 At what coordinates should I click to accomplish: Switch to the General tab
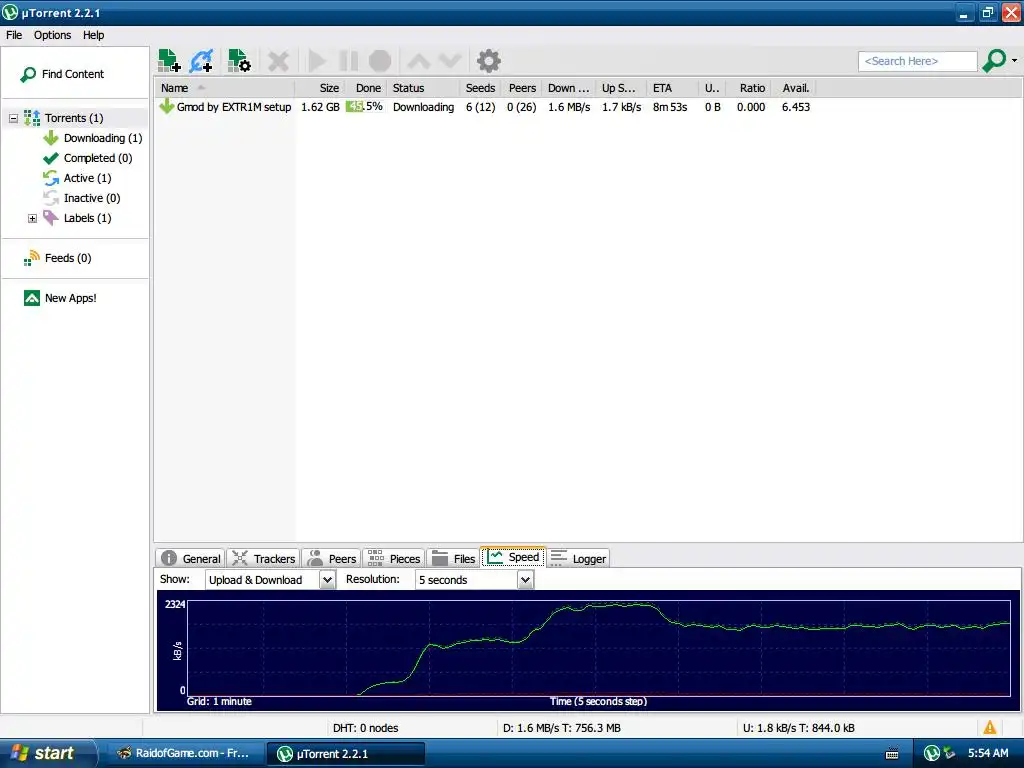pos(191,558)
